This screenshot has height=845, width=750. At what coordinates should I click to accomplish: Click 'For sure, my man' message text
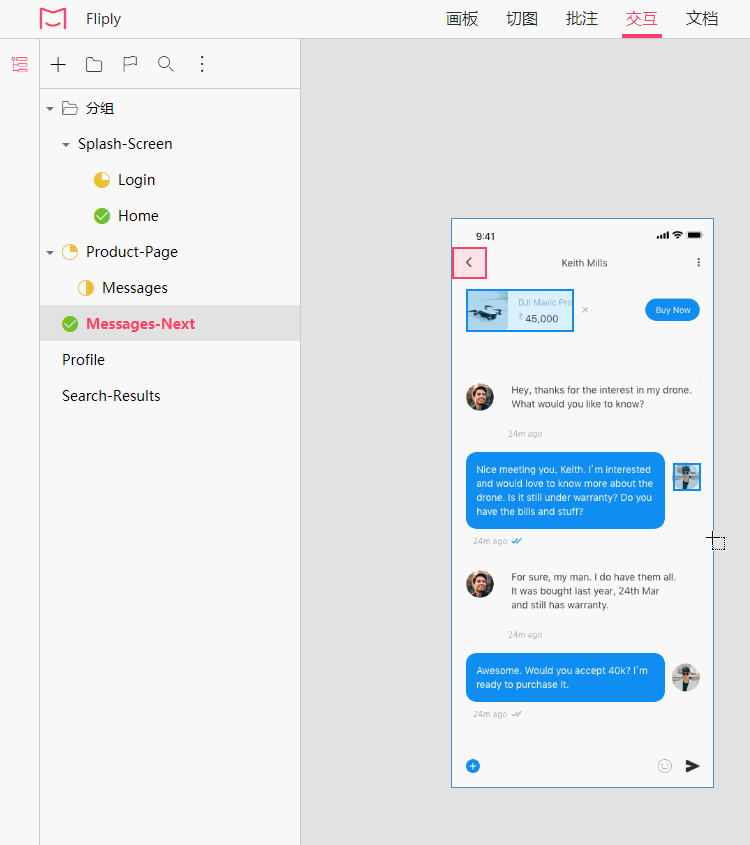(593, 591)
